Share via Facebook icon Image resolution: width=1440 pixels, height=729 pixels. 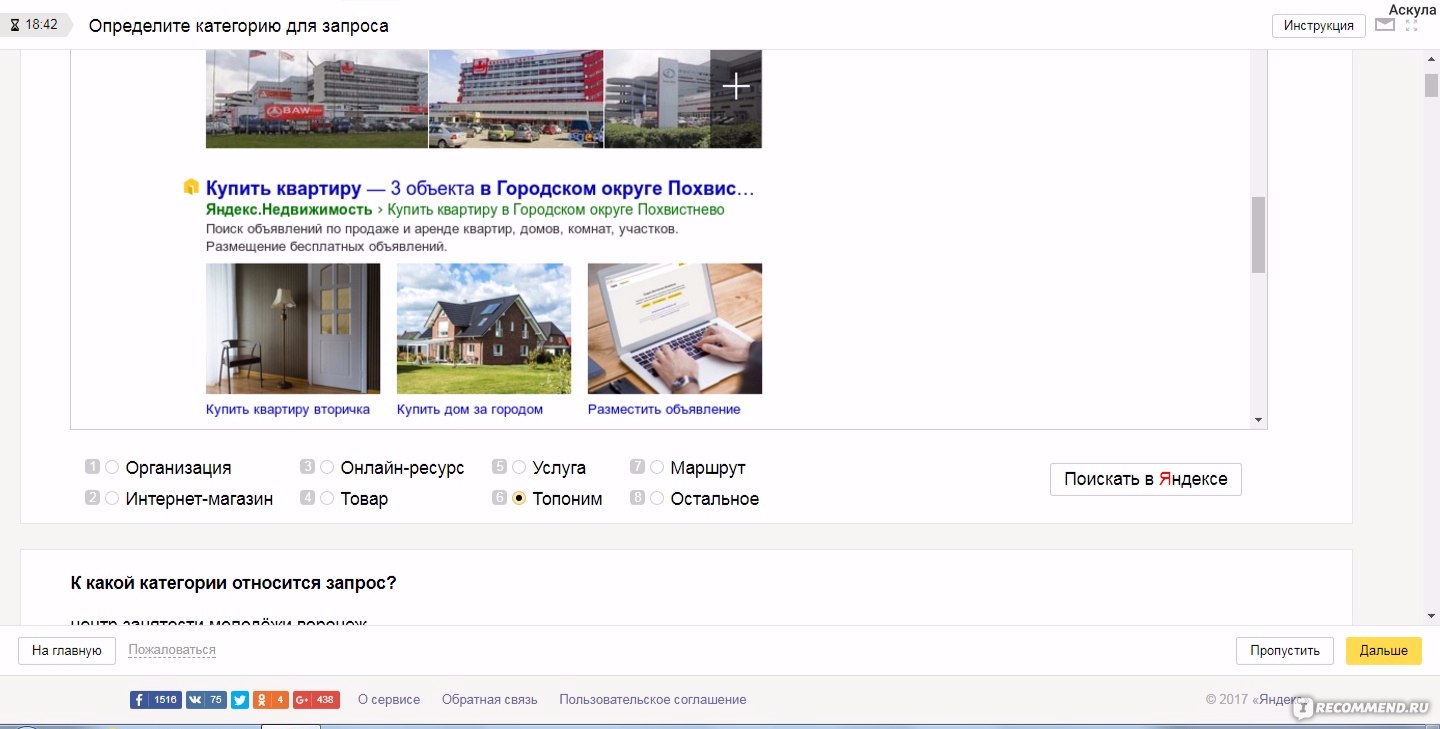click(x=156, y=700)
